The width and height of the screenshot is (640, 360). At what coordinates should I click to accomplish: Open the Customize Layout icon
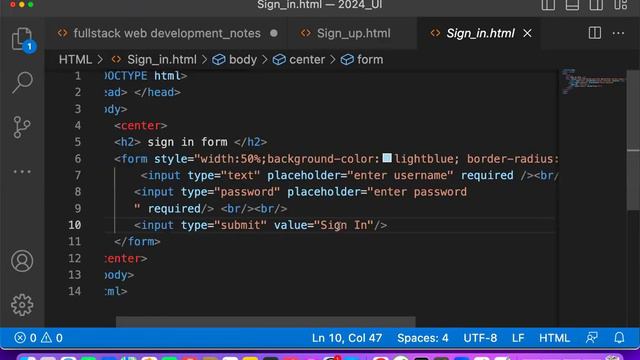tap(620, 5)
